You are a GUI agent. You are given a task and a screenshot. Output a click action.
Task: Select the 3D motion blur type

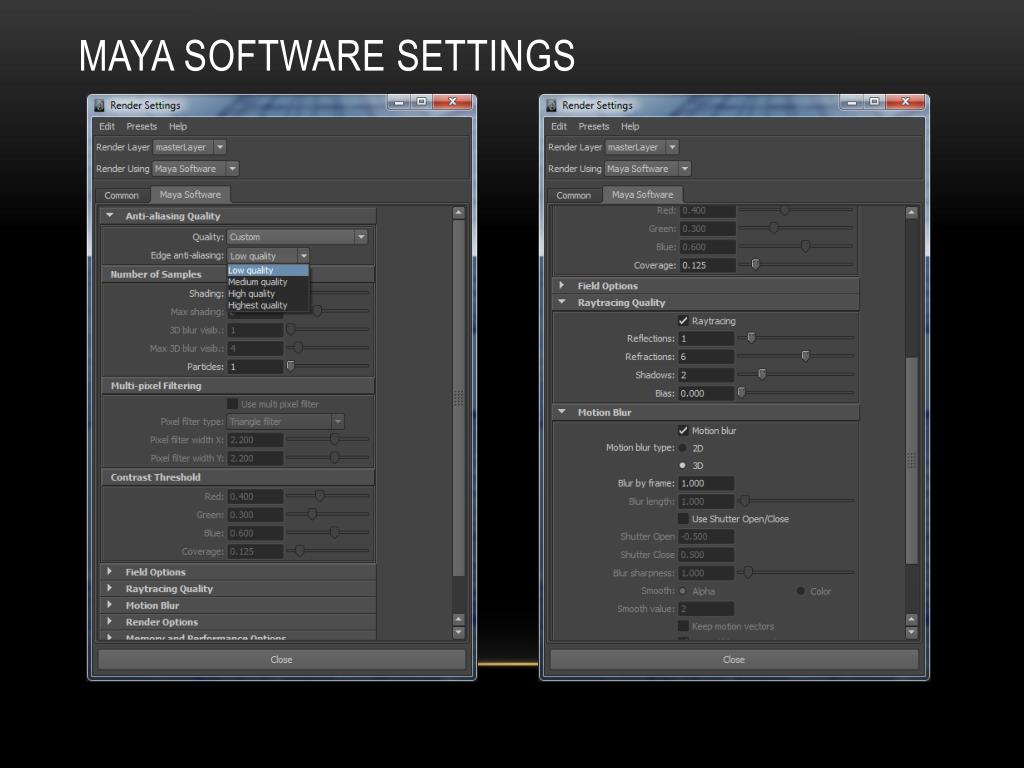682,466
